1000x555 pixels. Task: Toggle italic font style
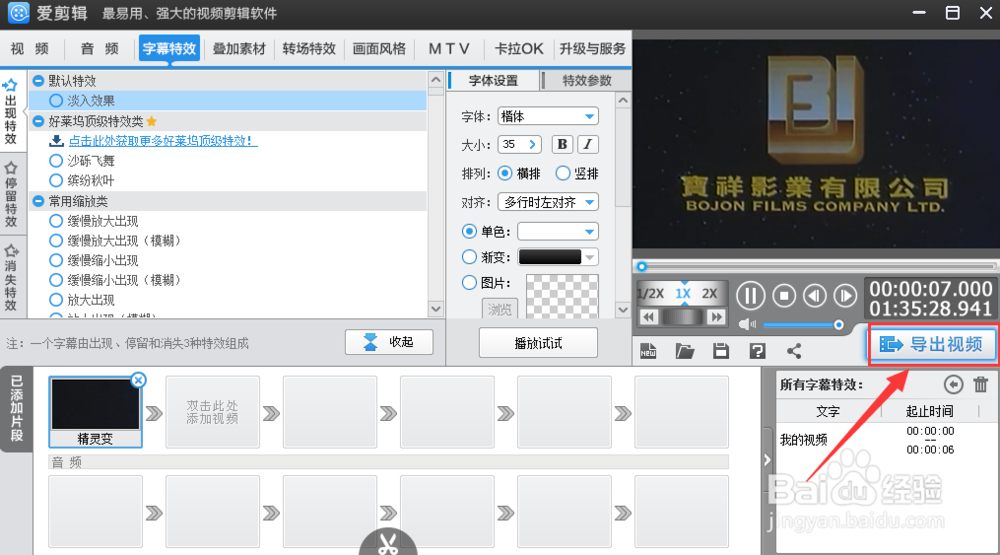[x=587, y=144]
